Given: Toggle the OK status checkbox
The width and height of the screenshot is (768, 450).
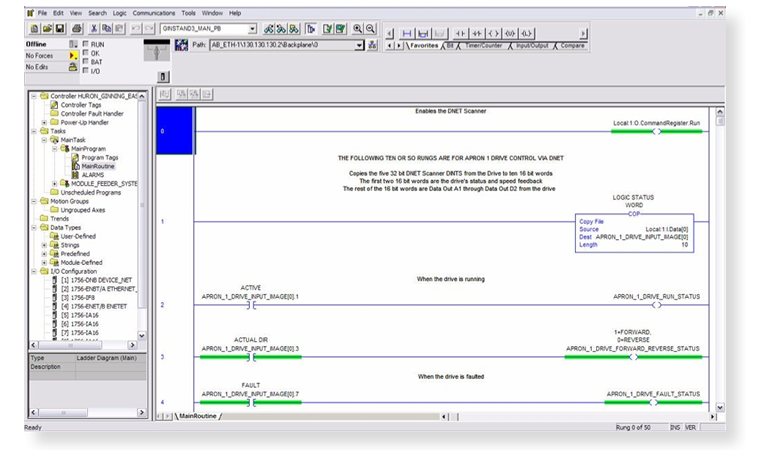Looking at the screenshot, I should [x=86, y=52].
